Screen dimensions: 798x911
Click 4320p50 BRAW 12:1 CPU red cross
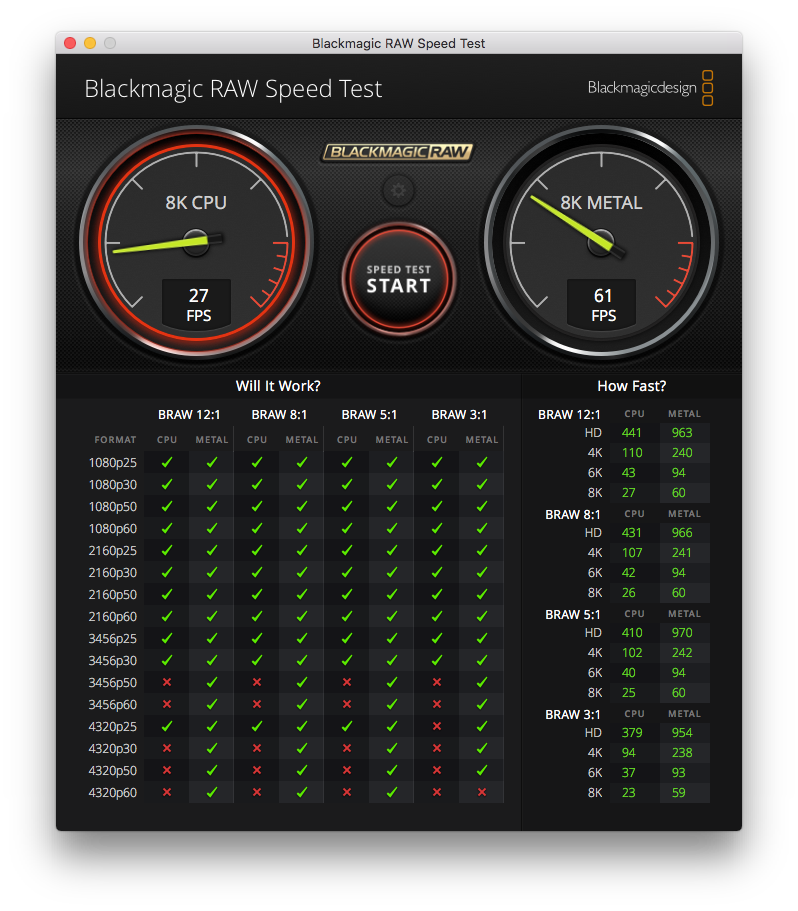pyautogui.click(x=167, y=770)
